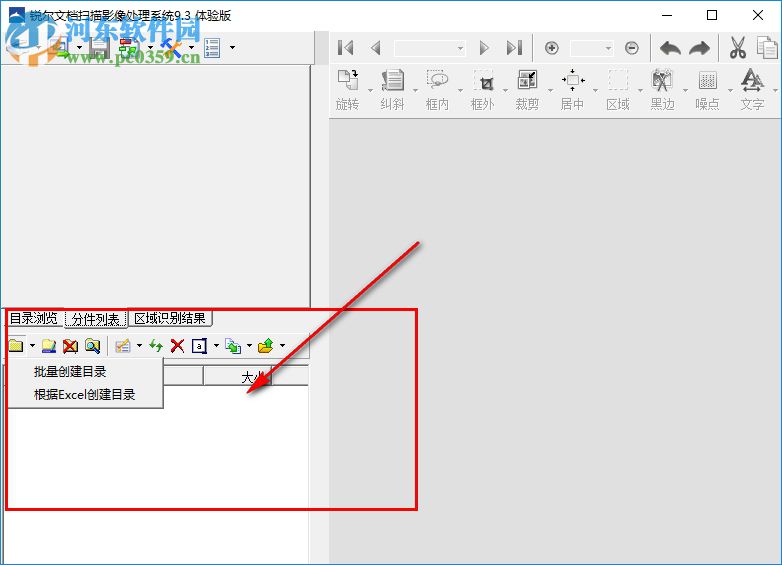The width and height of the screenshot is (782, 565).
Task: Click the redo arrow icon
Action: pos(699,48)
